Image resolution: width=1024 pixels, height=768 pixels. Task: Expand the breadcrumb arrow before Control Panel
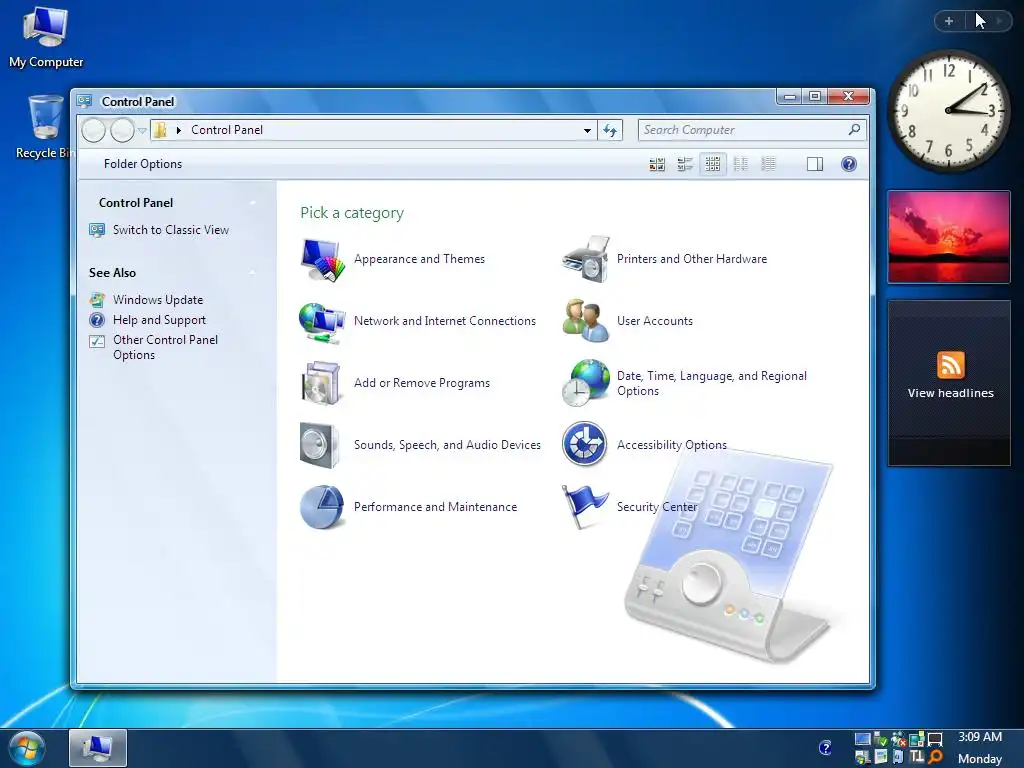(178, 131)
